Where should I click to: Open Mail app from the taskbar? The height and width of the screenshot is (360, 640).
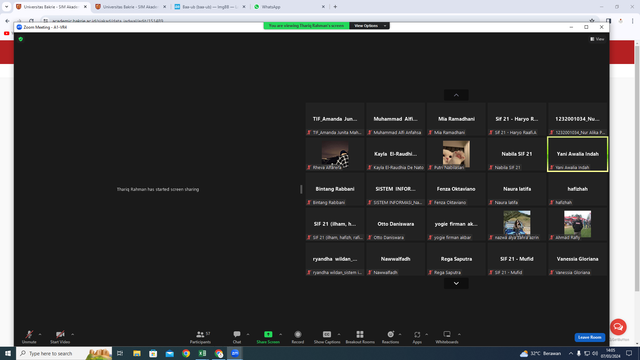[x=169, y=353]
